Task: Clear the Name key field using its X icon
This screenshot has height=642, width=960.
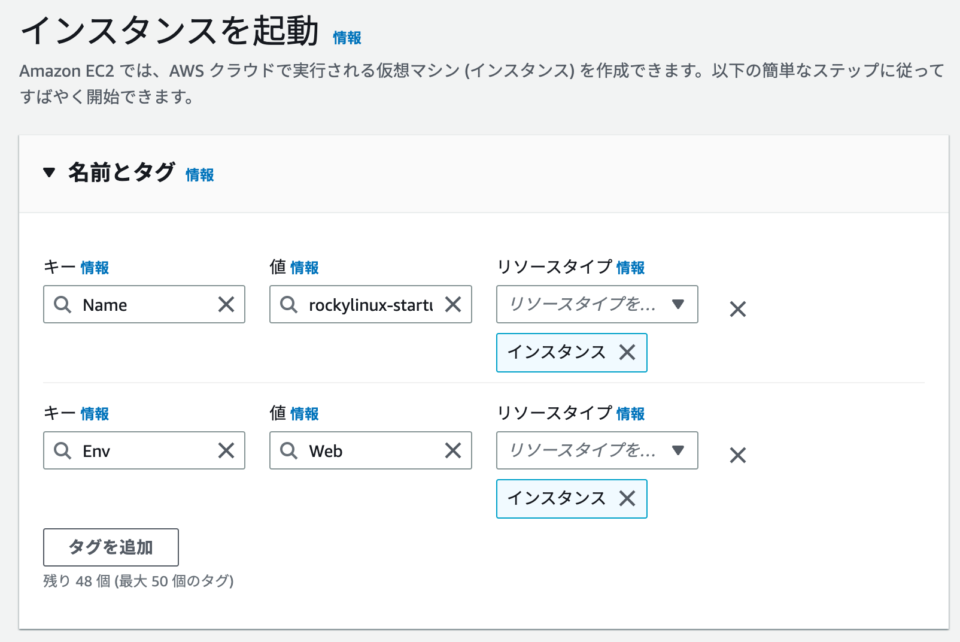Action: pos(227,304)
